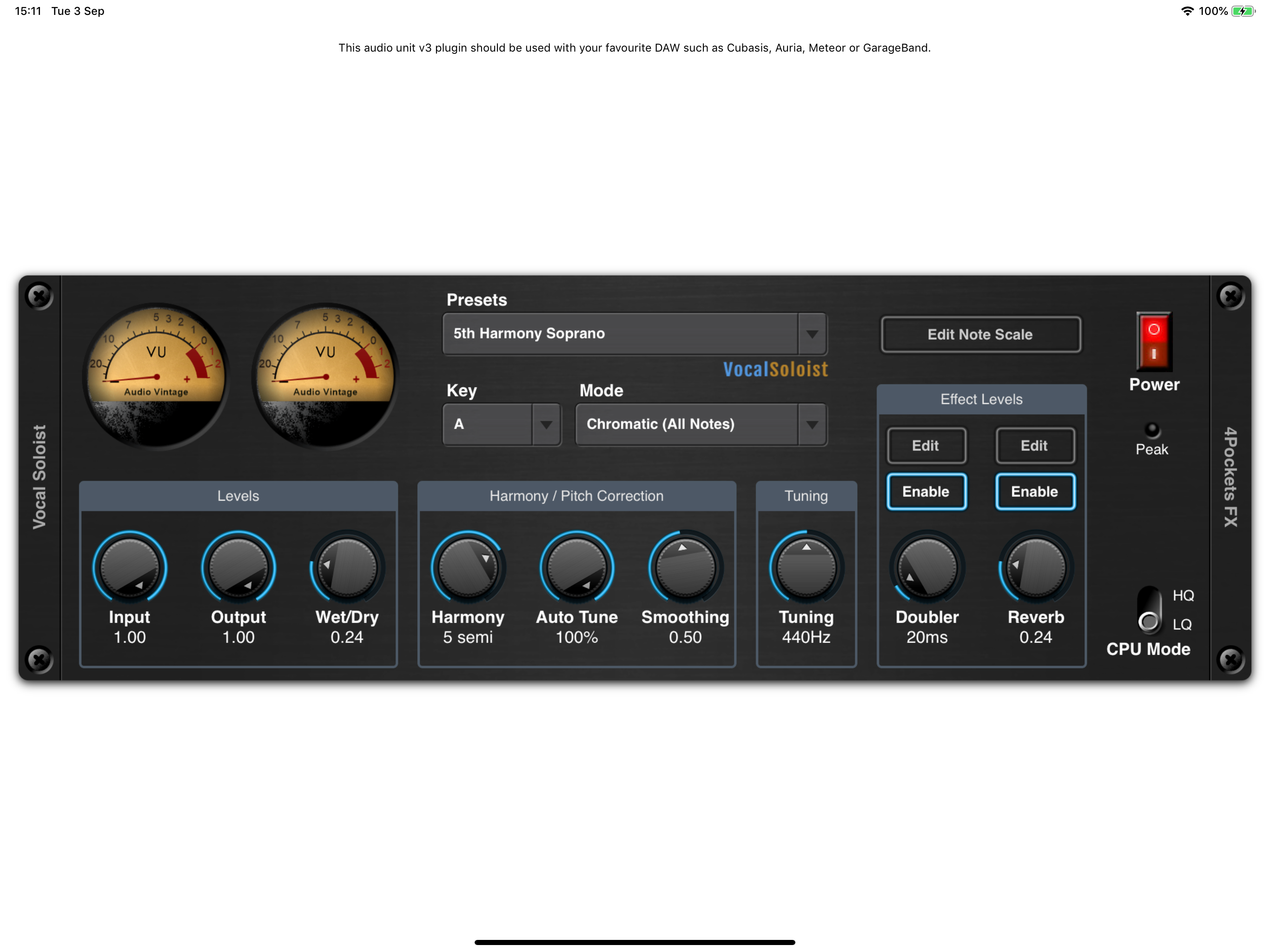This screenshot has height=952, width=1270.
Task: Click the Input level knob
Action: pos(130,568)
